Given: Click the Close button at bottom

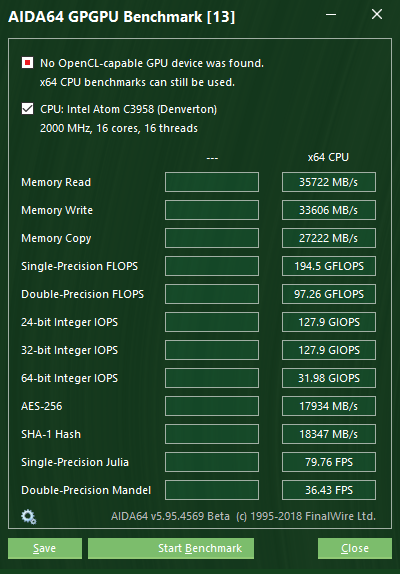Looking at the screenshot, I should pyautogui.click(x=355, y=548).
